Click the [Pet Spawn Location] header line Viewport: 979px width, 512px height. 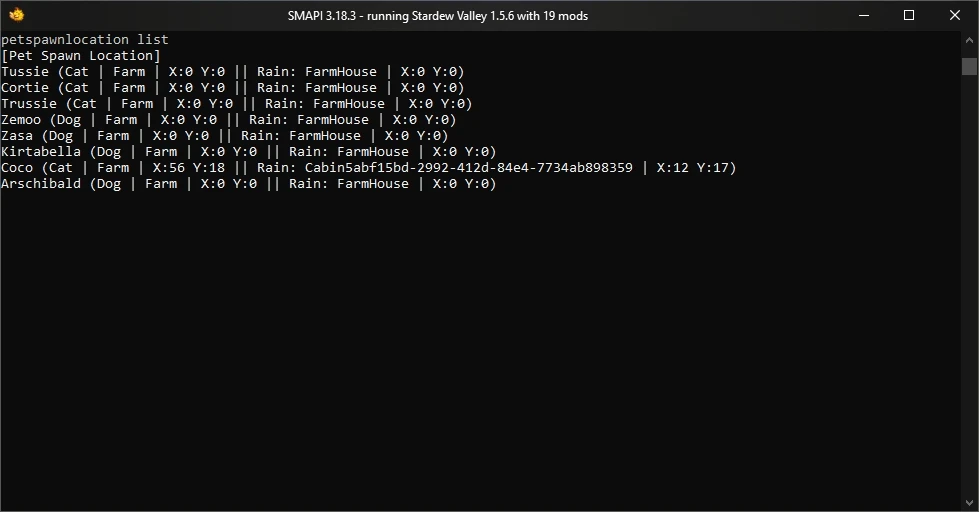81,56
